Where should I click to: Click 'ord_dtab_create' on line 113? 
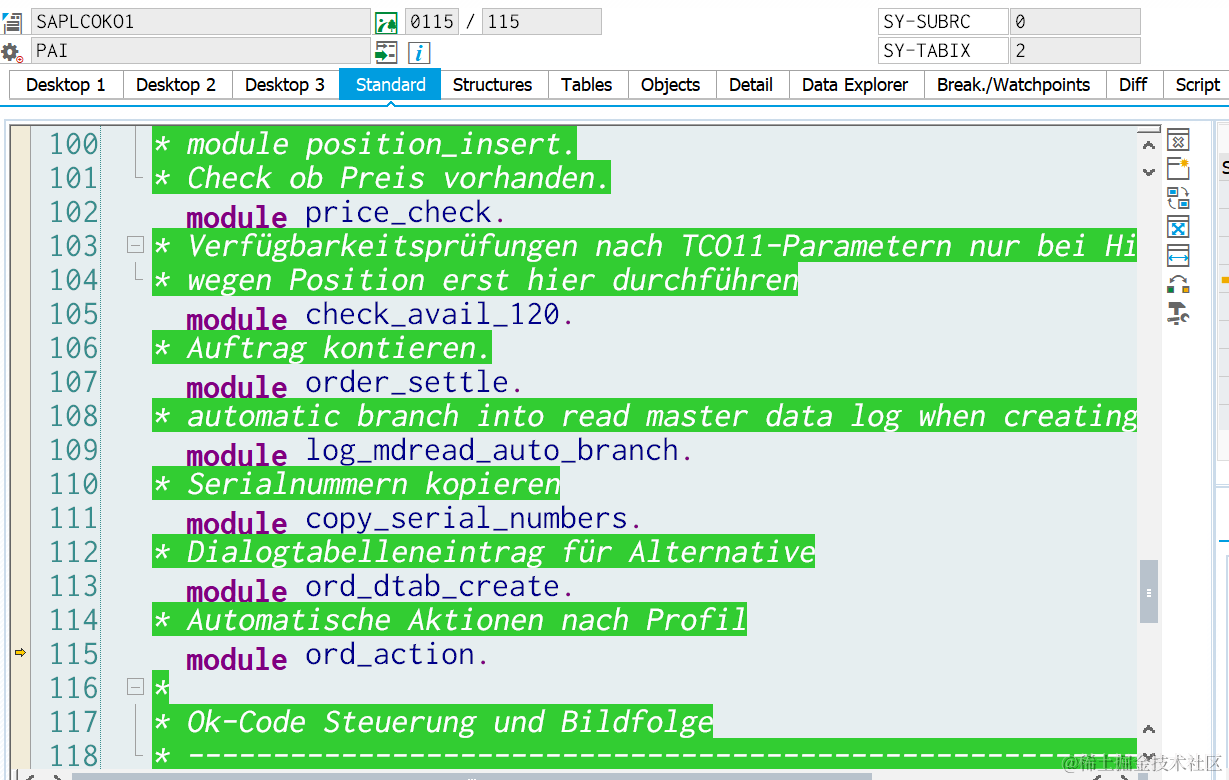click(x=432, y=587)
